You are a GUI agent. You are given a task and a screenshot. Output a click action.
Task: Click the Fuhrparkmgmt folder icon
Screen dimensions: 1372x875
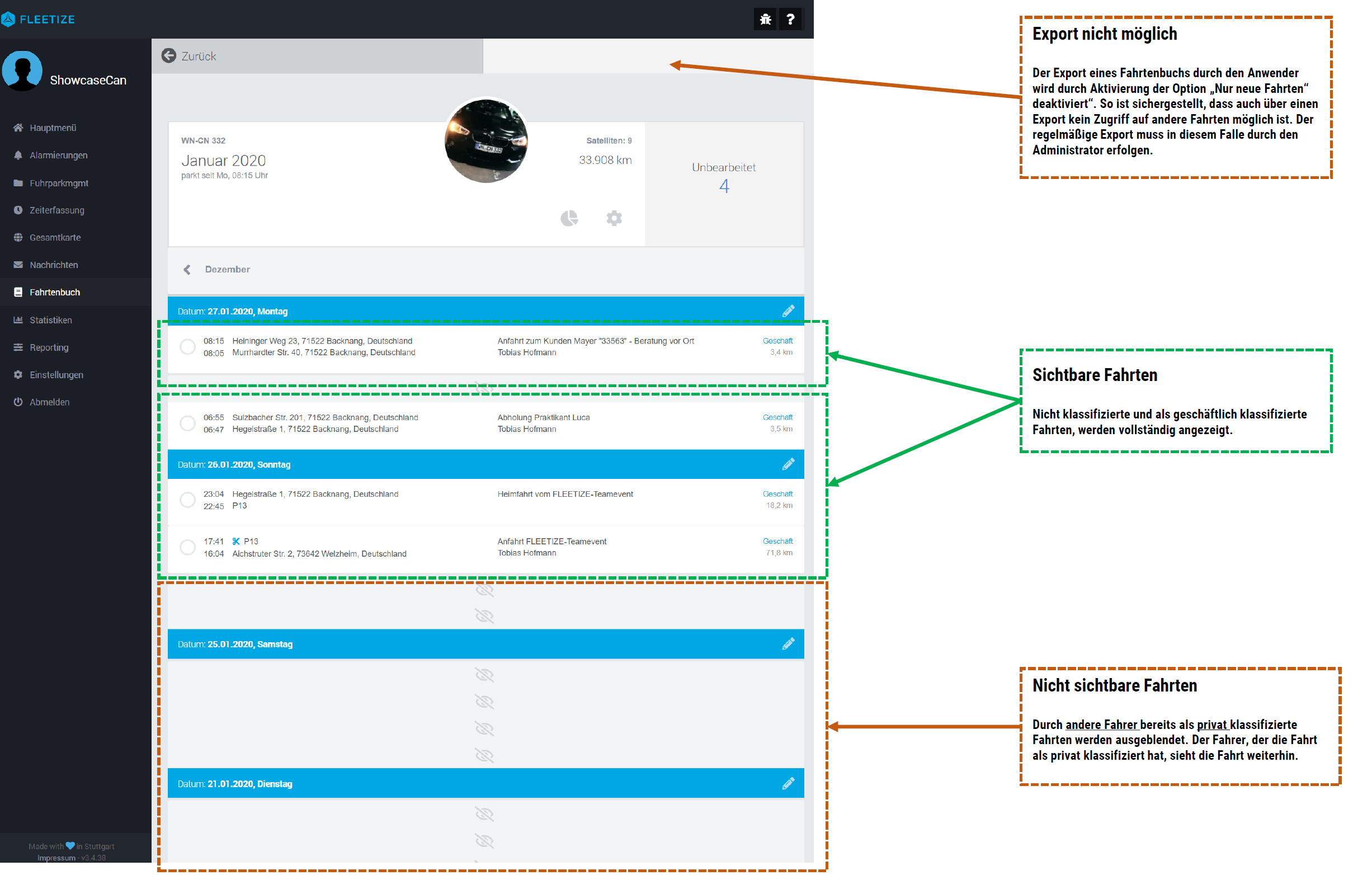(18, 183)
